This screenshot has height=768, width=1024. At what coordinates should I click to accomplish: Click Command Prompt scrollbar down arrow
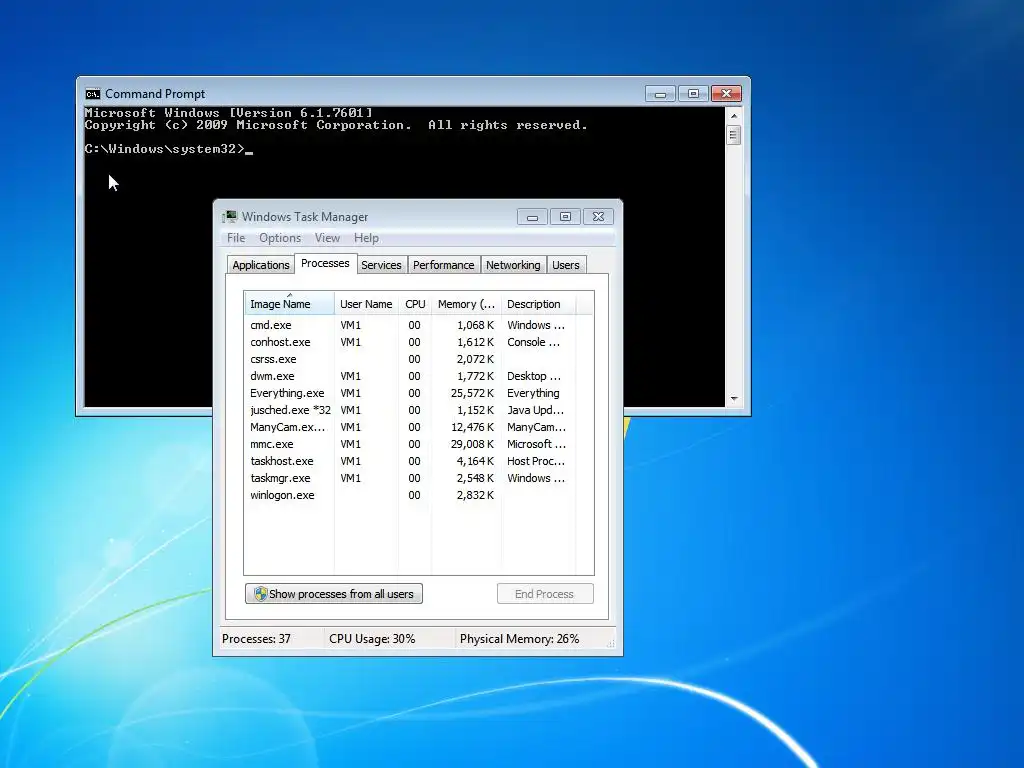coord(734,398)
